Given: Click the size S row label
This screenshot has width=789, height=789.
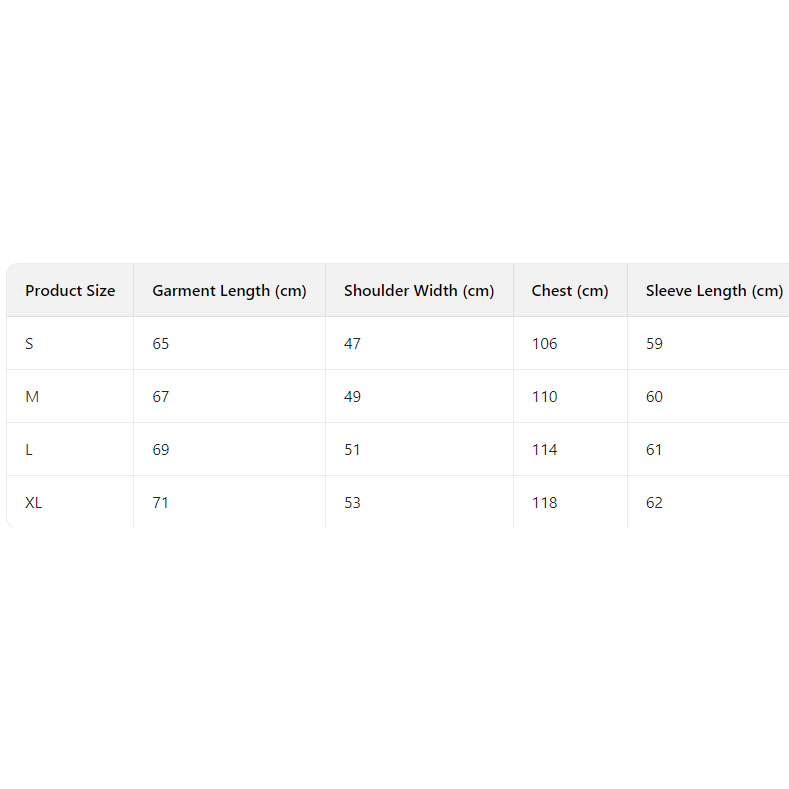Looking at the screenshot, I should (29, 344).
